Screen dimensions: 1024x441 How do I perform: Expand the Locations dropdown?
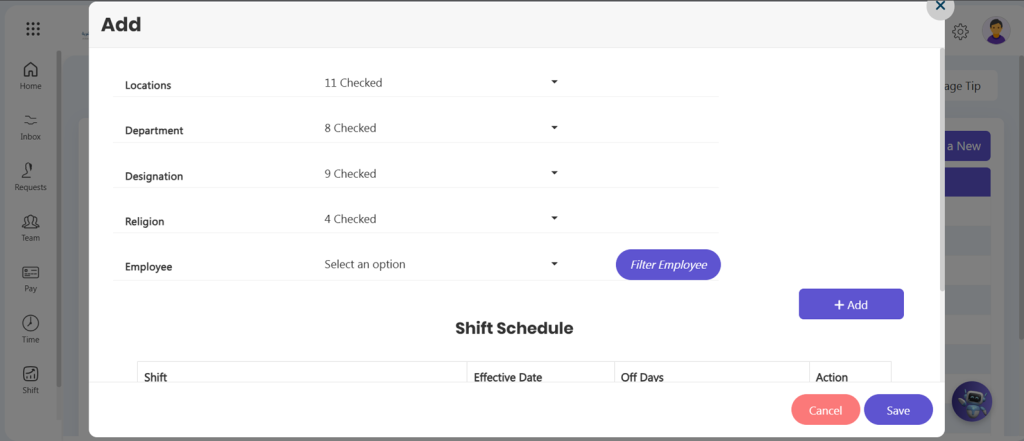tap(441, 83)
